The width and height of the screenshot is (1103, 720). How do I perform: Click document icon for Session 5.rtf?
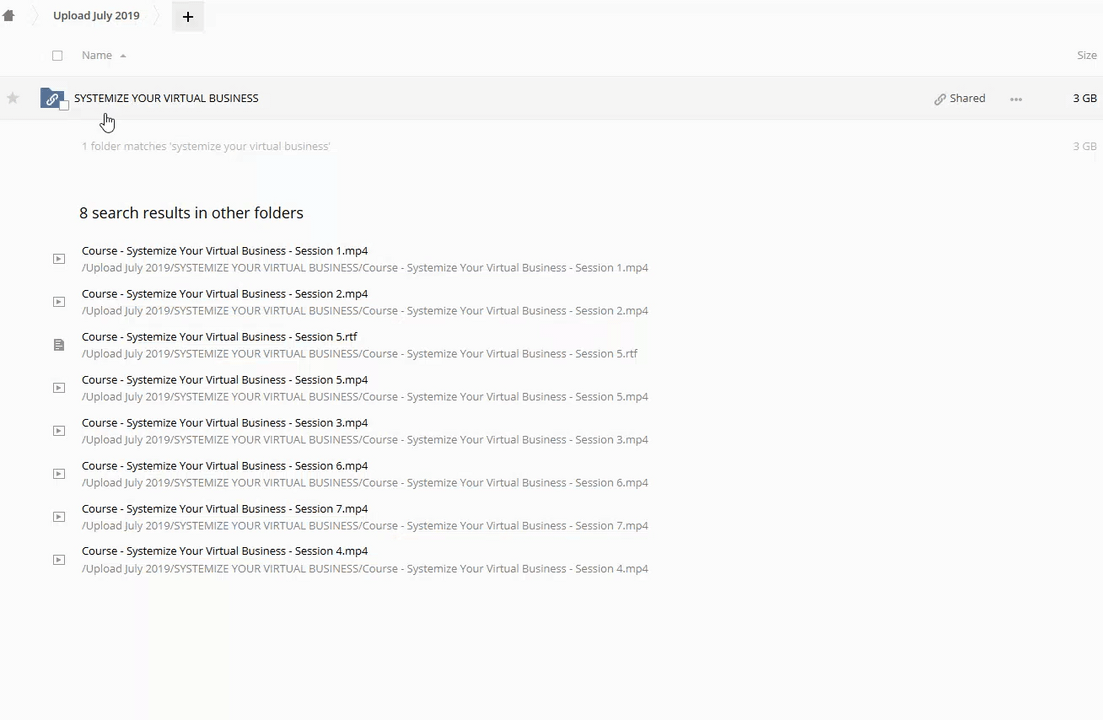[x=59, y=345]
